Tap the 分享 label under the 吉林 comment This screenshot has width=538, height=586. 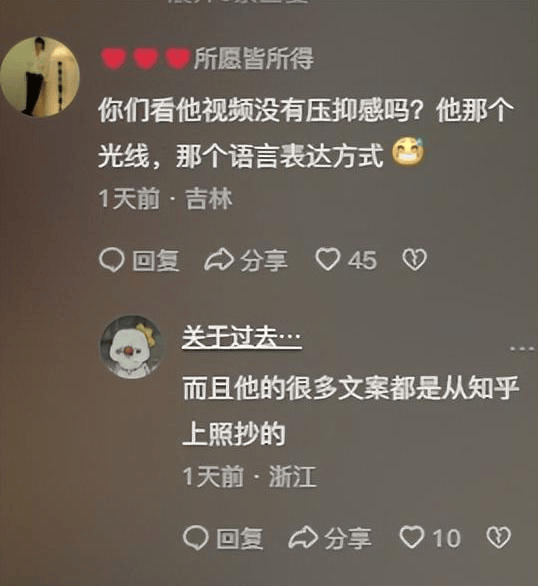pos(264,260)
